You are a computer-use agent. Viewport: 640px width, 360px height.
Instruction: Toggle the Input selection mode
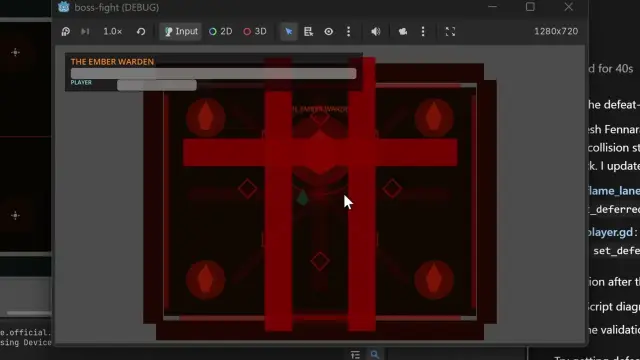point(180,31)
